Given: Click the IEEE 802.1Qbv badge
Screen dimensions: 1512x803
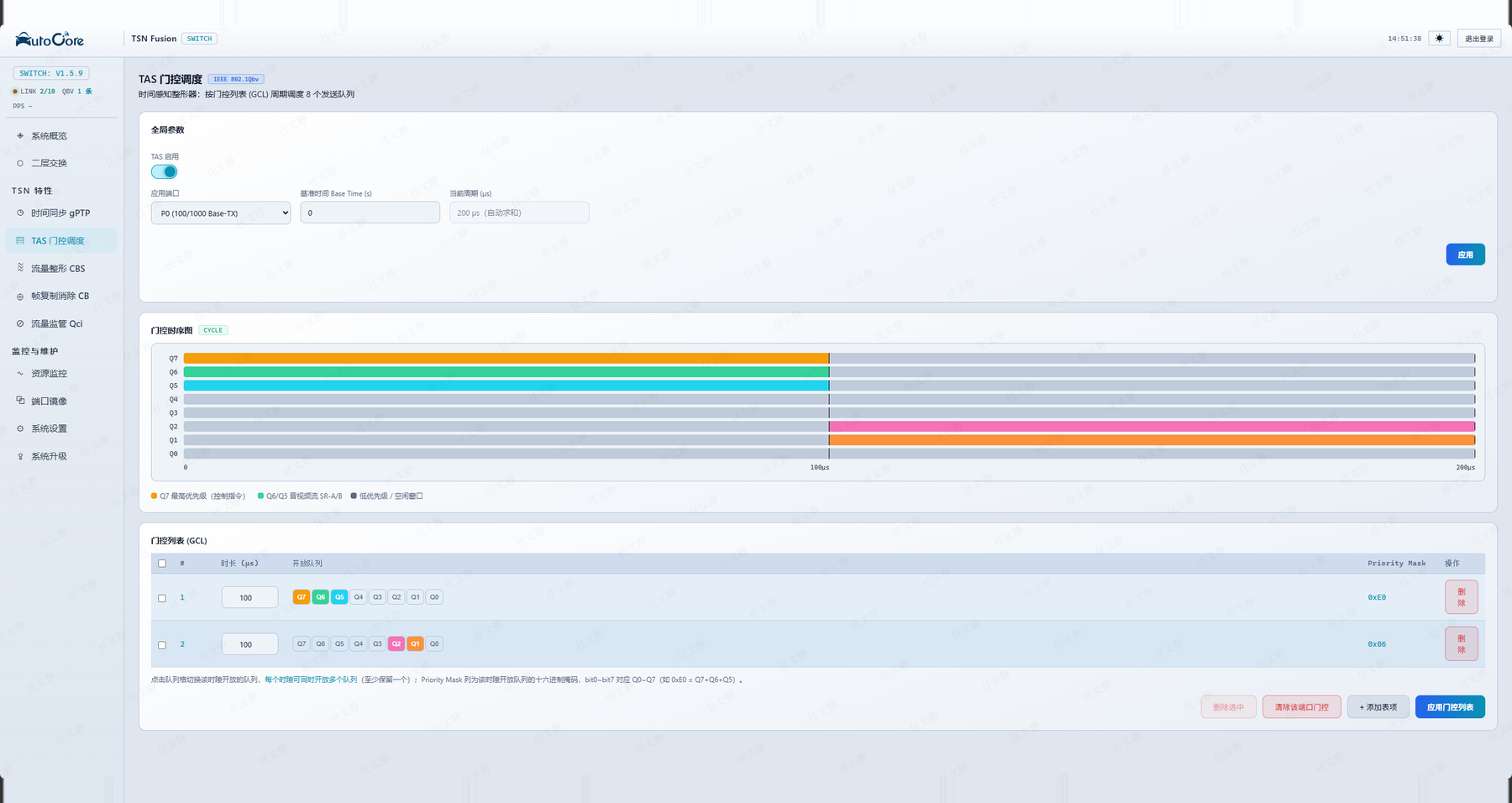Looking at the screenshot, I should coord(236,79).
